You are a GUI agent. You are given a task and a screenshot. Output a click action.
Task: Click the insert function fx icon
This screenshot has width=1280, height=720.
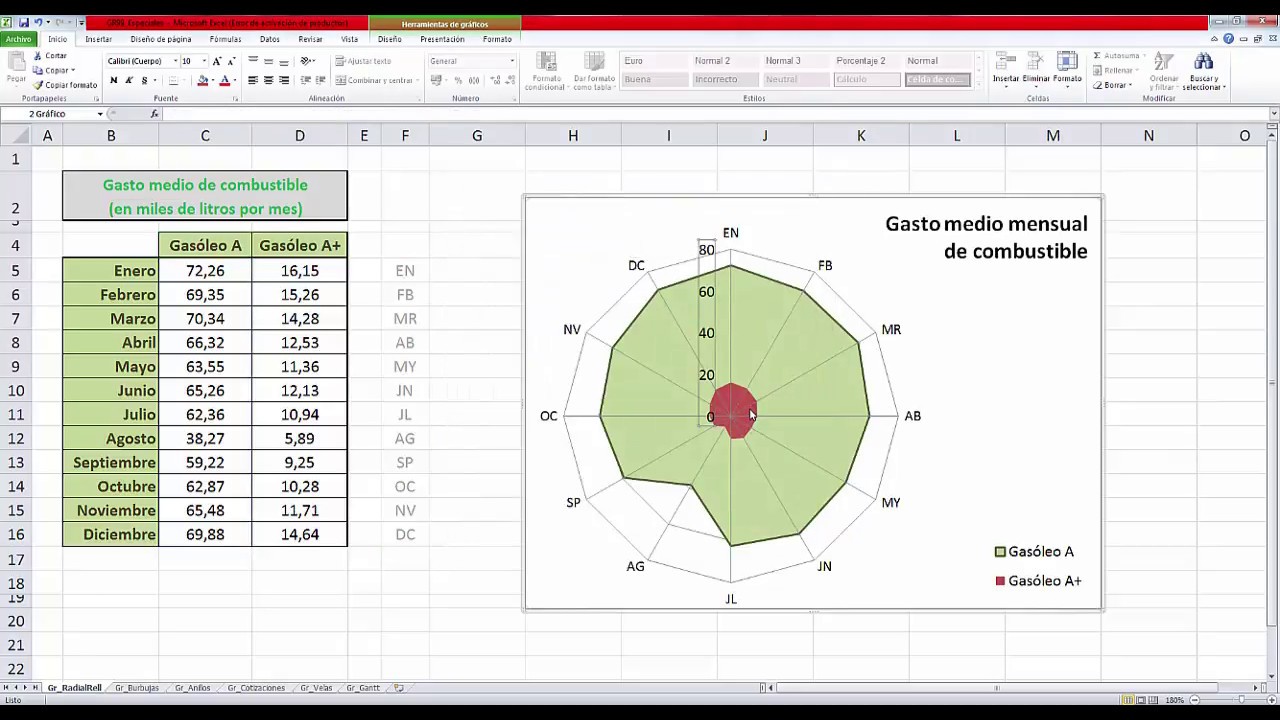[154, 114]
